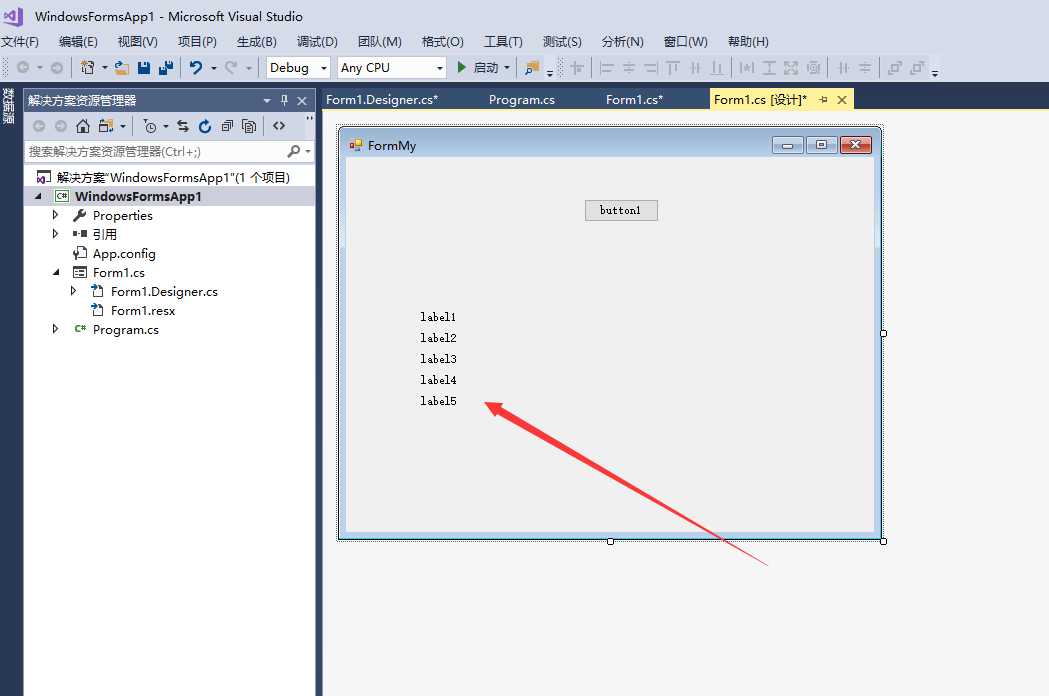This screenshot has height=696, width=1049.
Task: Click the Save All icon
Action: [166, 68]
